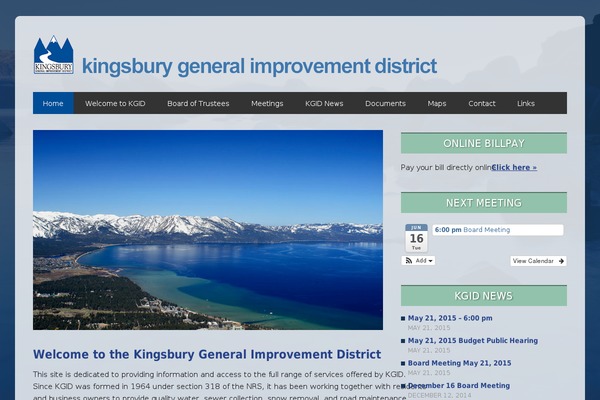Open May 21, 2015 Budget Public Hearing

point(473,340)
